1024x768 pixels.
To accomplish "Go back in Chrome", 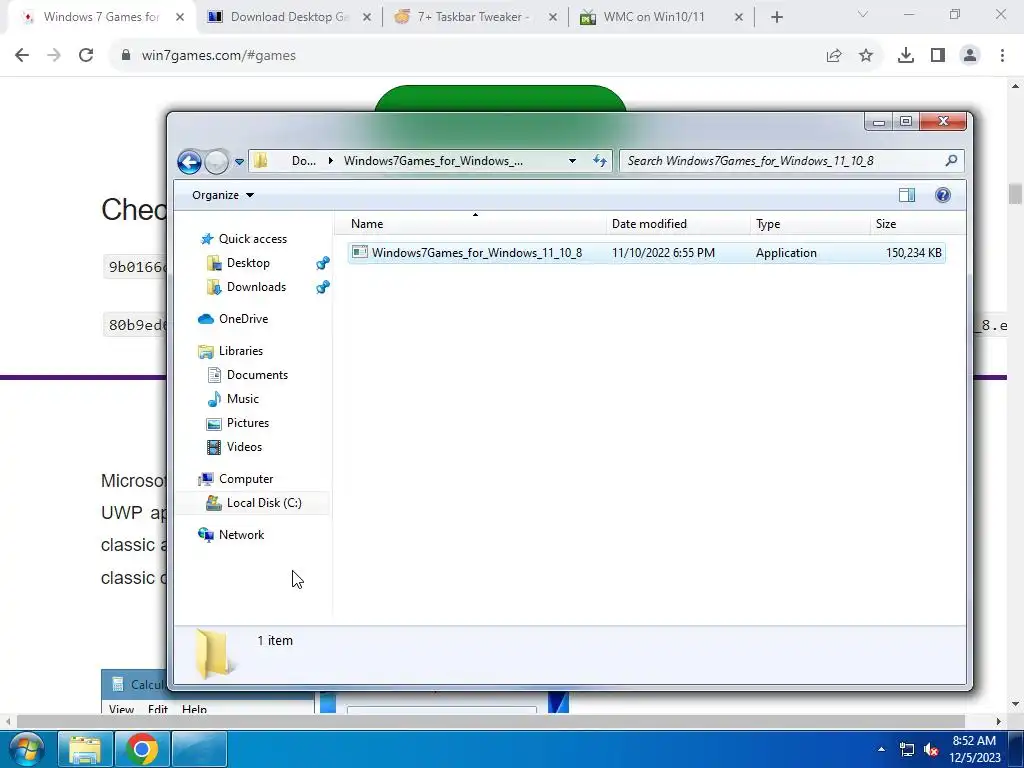I will 22,56.
